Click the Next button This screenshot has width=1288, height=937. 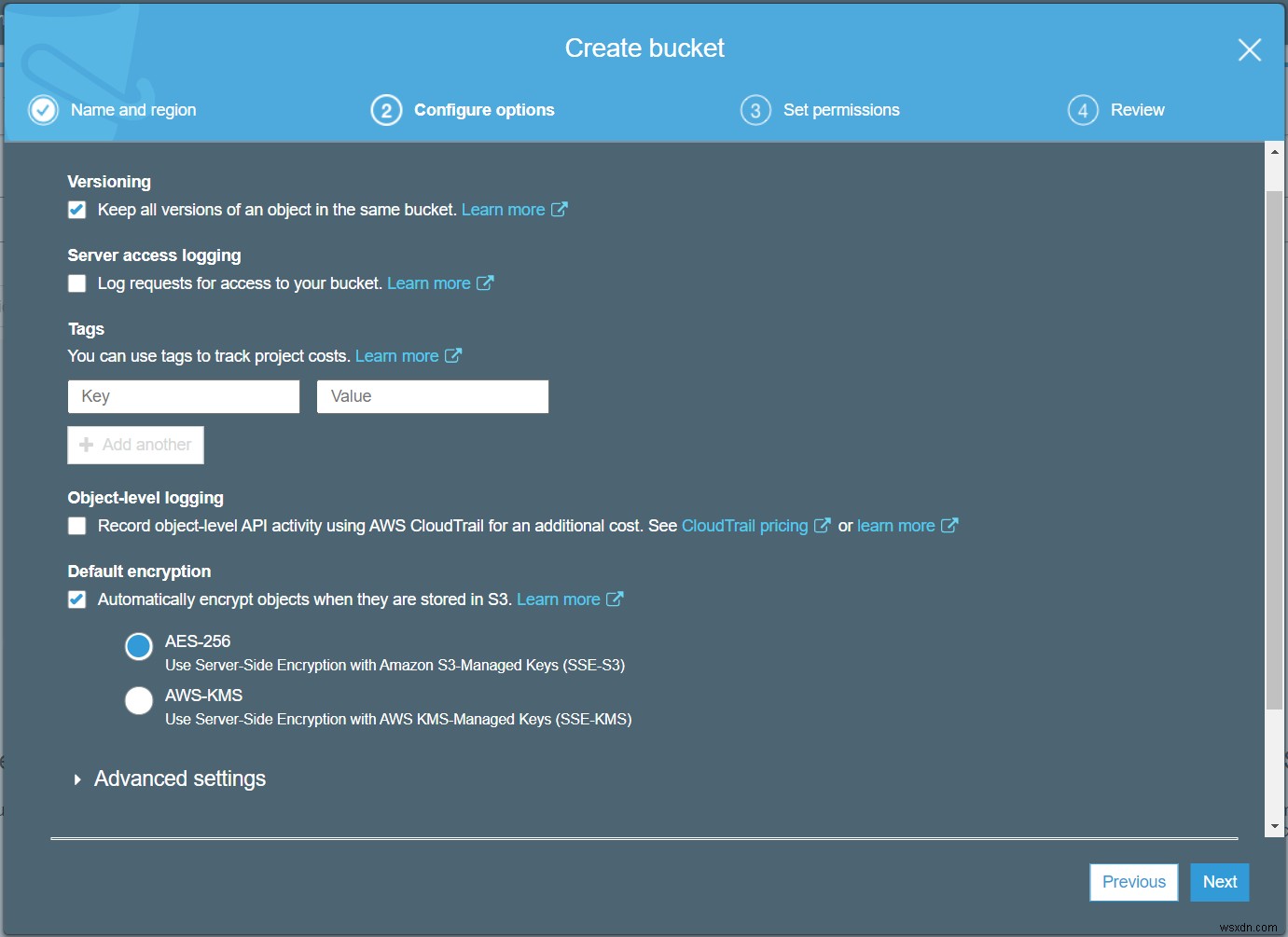coord(1219,881)
